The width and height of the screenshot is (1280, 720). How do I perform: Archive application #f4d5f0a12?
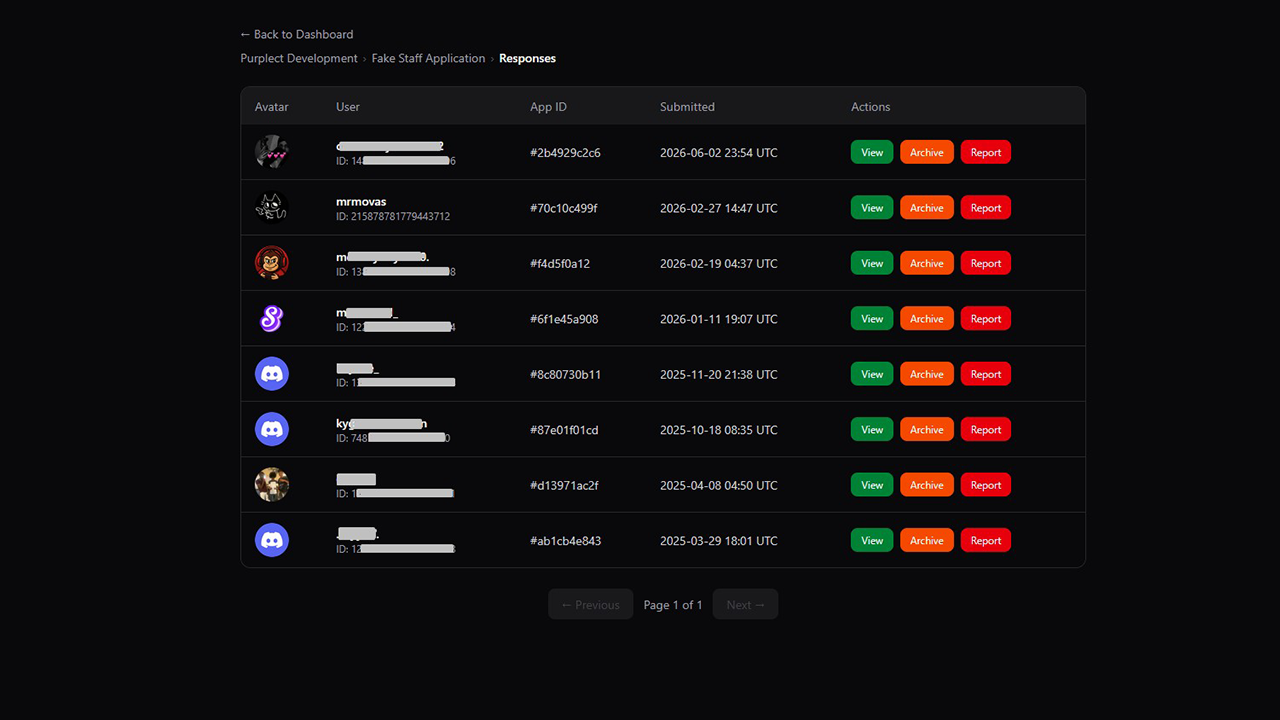click(x=927, y=263)
